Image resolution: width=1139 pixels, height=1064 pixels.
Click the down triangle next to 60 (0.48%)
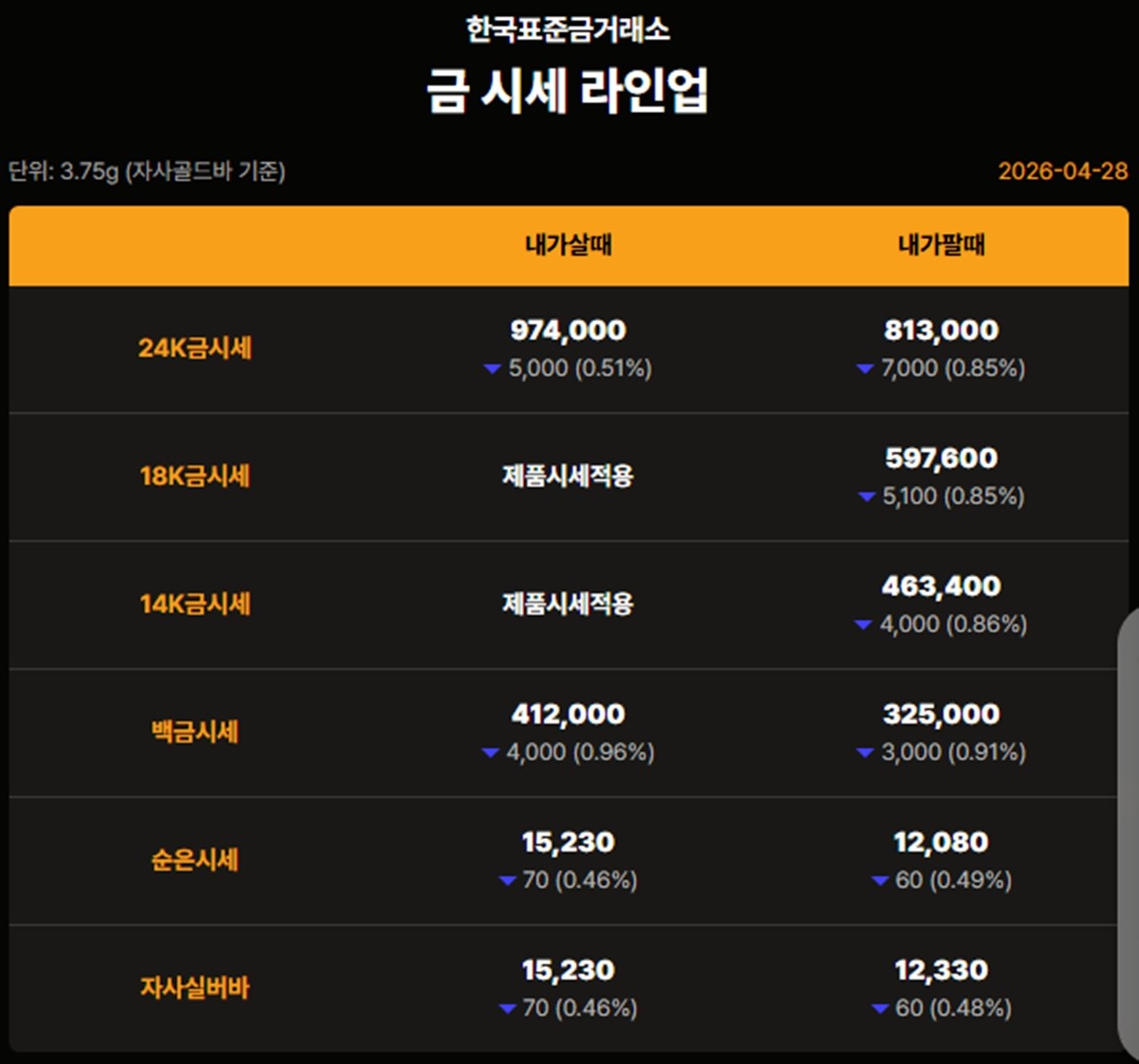click(x=879, y=1009)
